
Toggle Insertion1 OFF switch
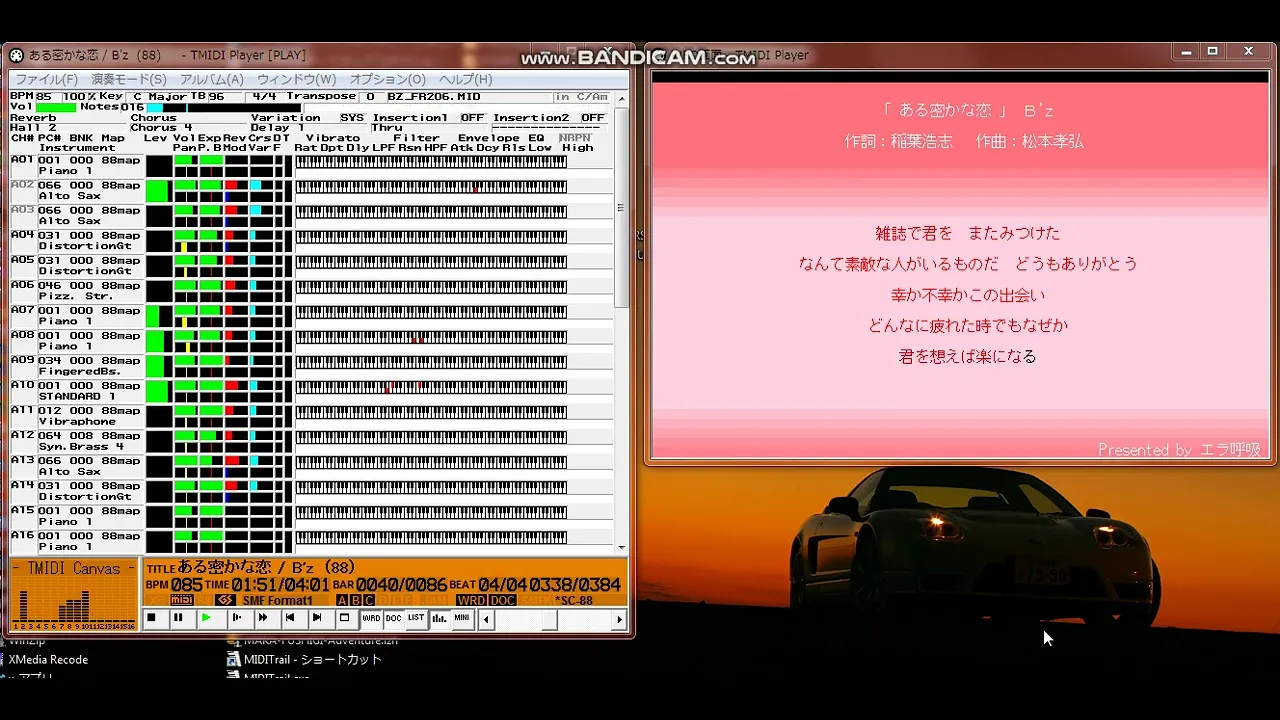click(x=472, y=118)
